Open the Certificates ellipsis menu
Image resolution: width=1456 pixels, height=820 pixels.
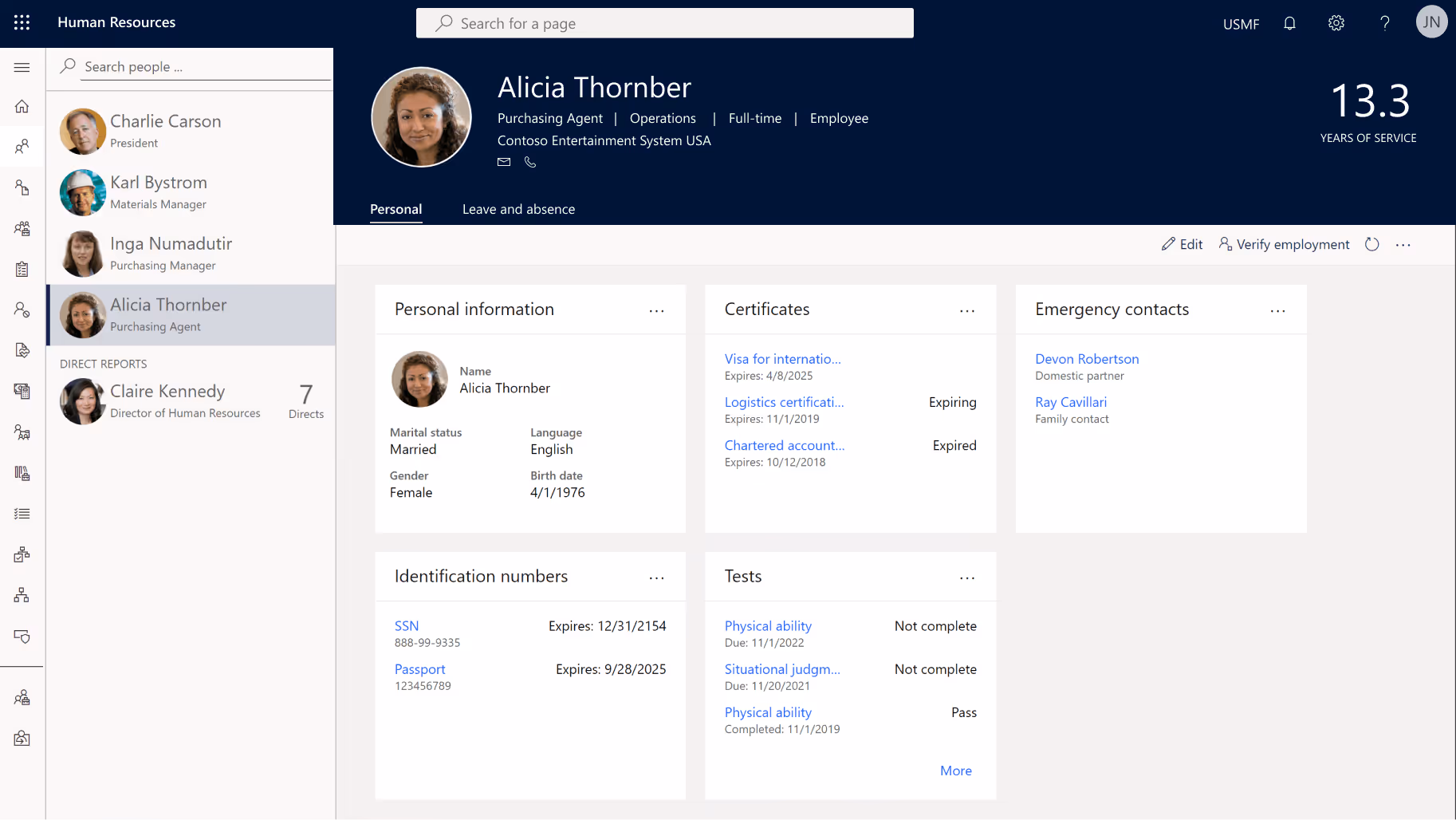[966, 310]
